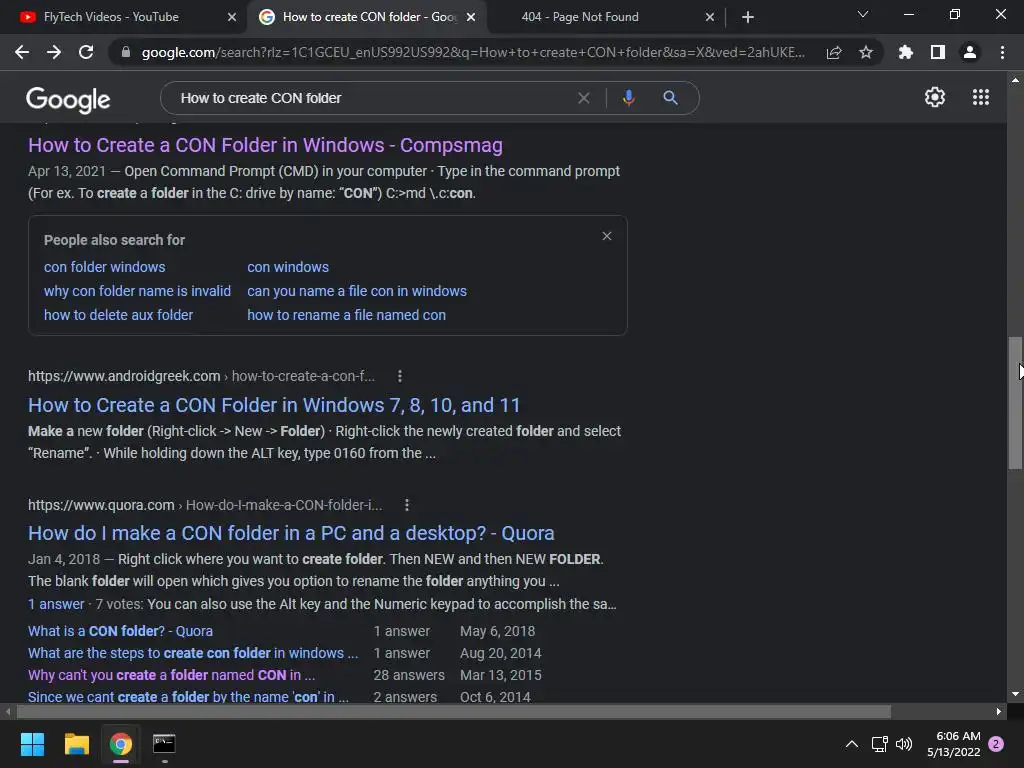Search for con windows
This screenshot has height=768, width=1024.
[x=288, y=267]
